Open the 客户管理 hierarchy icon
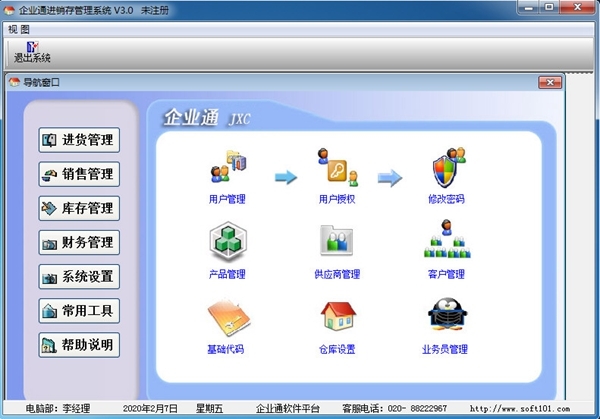The height and width of the screenshot is (419, 600). 447,239
